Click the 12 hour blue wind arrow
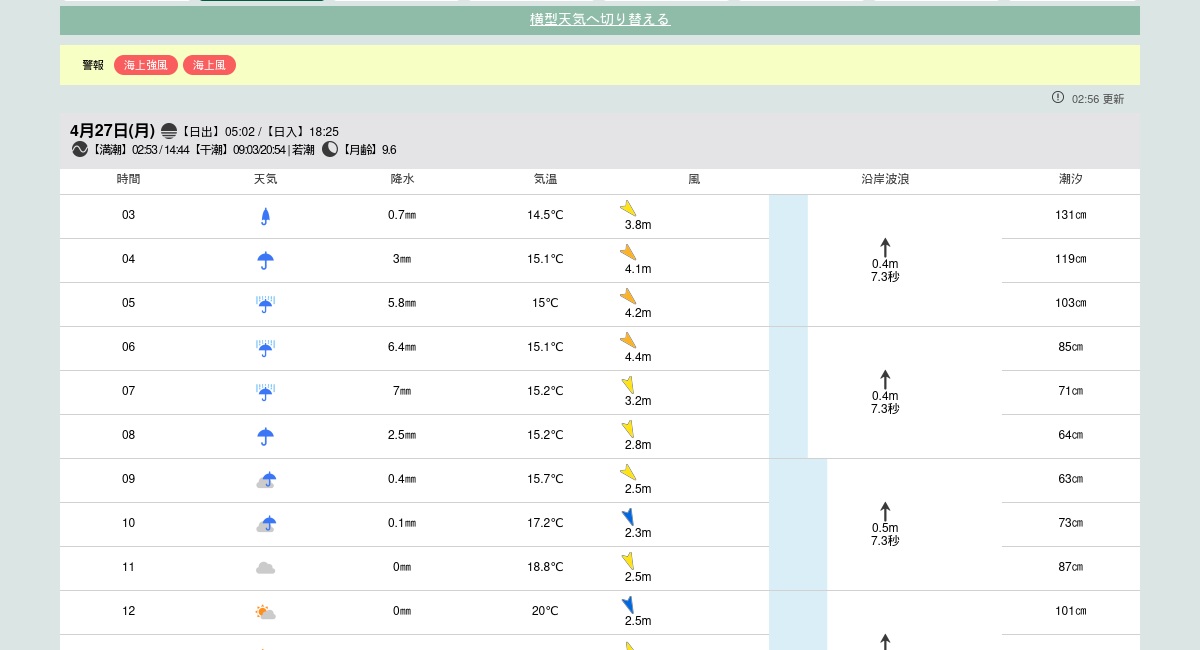 click(x=628, y=605)
